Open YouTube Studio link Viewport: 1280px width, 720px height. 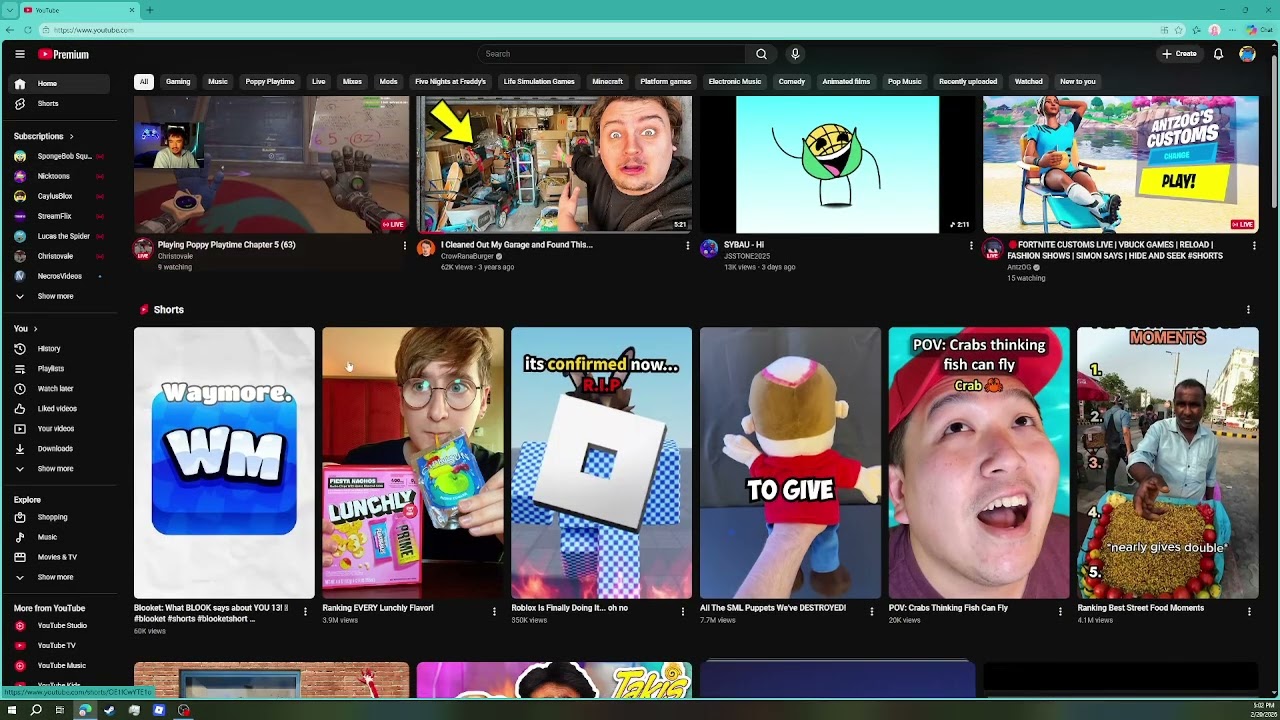point(60,626)
